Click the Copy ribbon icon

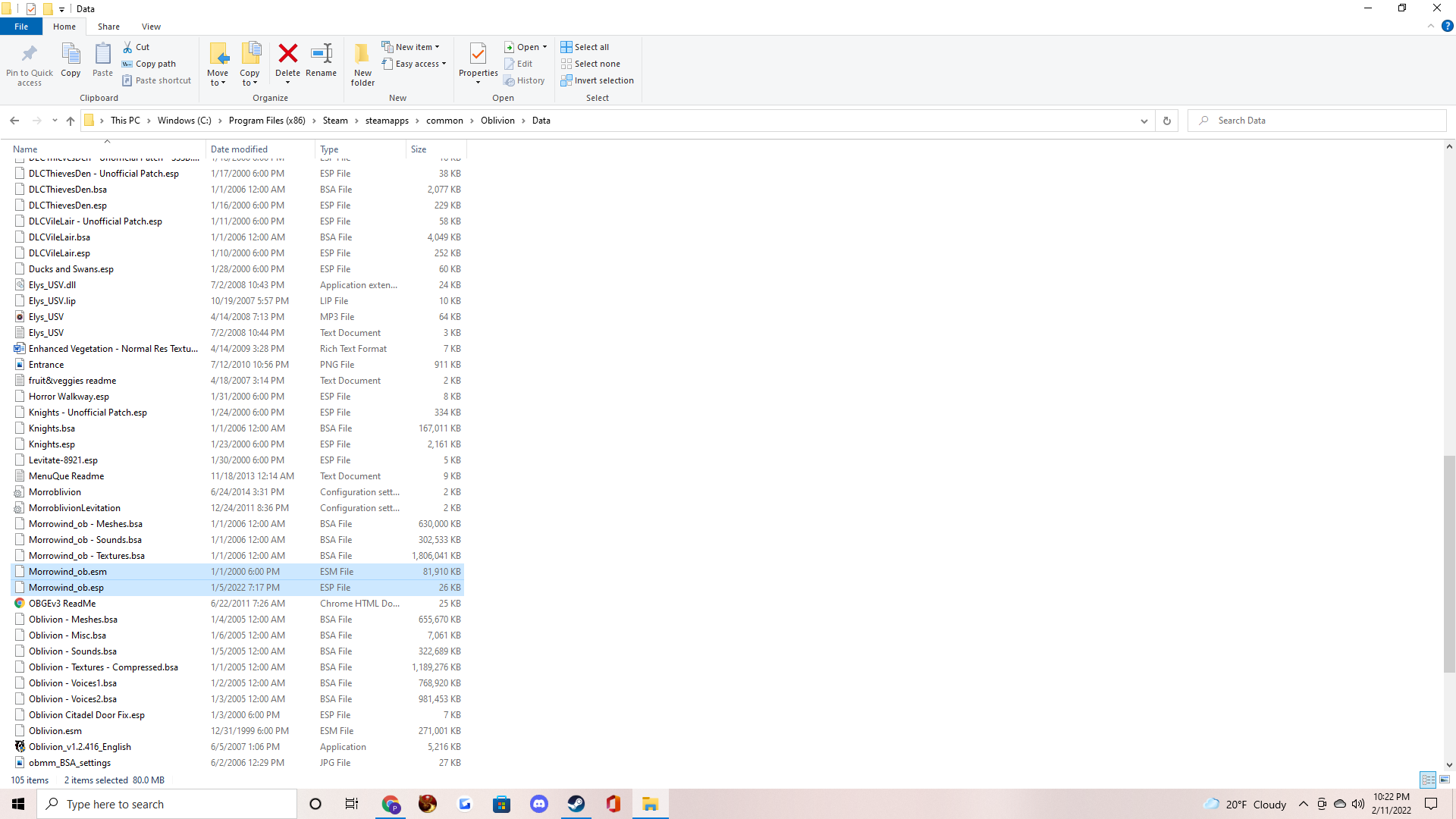71,61
